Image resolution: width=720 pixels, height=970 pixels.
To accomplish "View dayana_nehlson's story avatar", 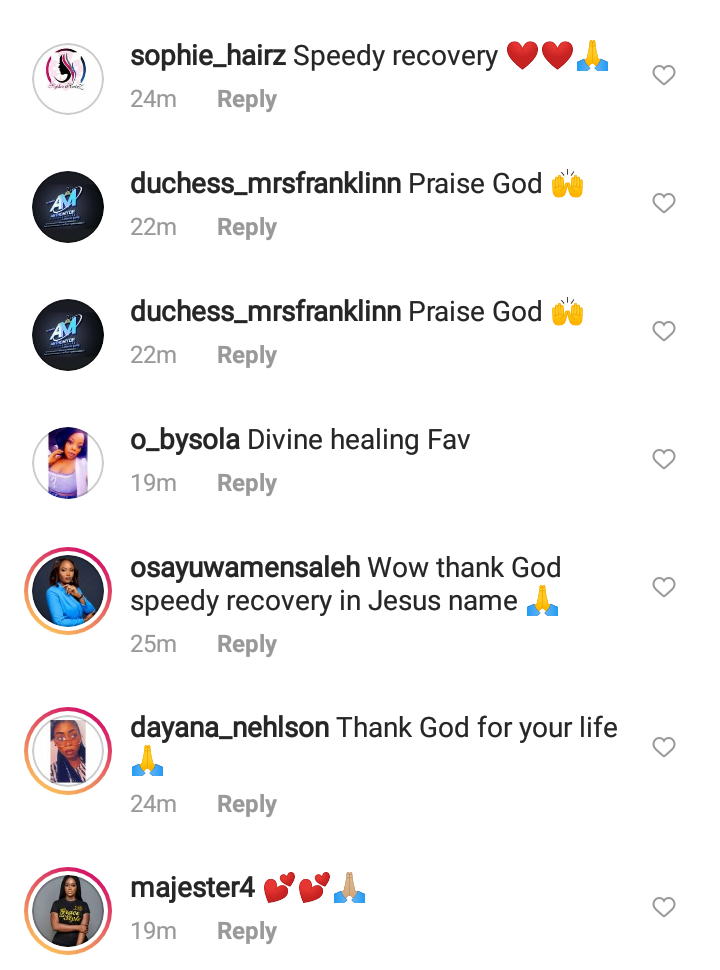I will coord(68,751).
